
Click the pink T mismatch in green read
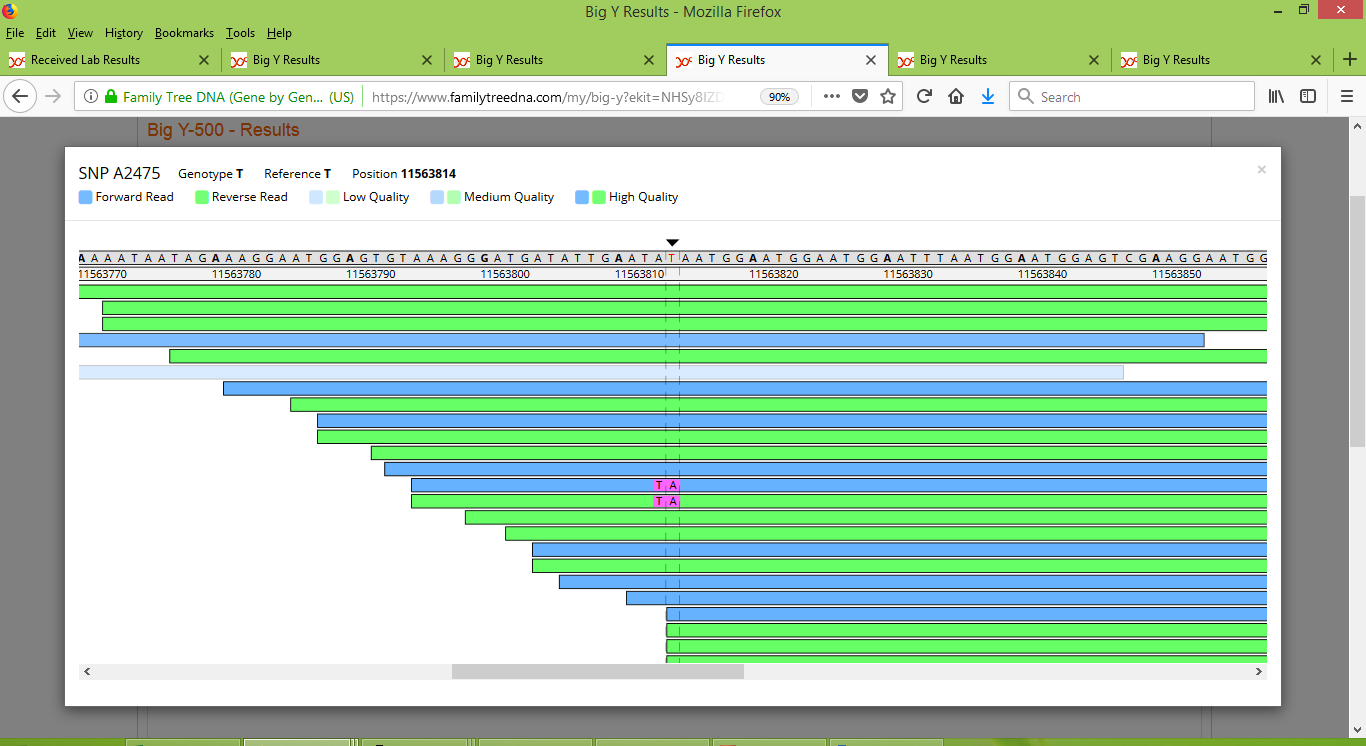(660, 501)
